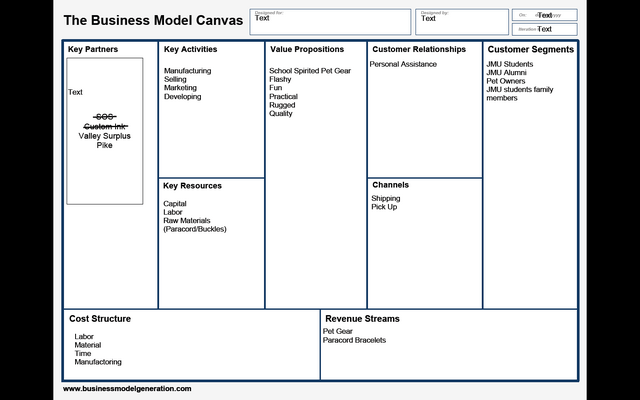Click the 'Designed by' input field

coord(462,22)
